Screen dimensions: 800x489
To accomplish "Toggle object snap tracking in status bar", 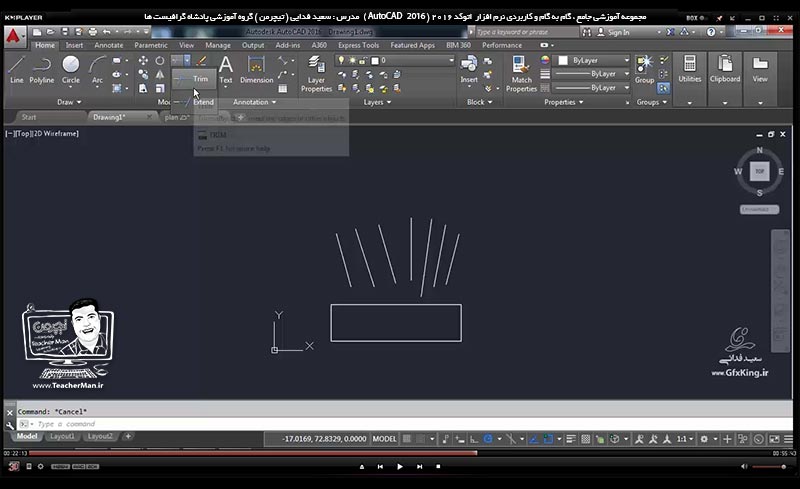I will click(x=534, y=439).
